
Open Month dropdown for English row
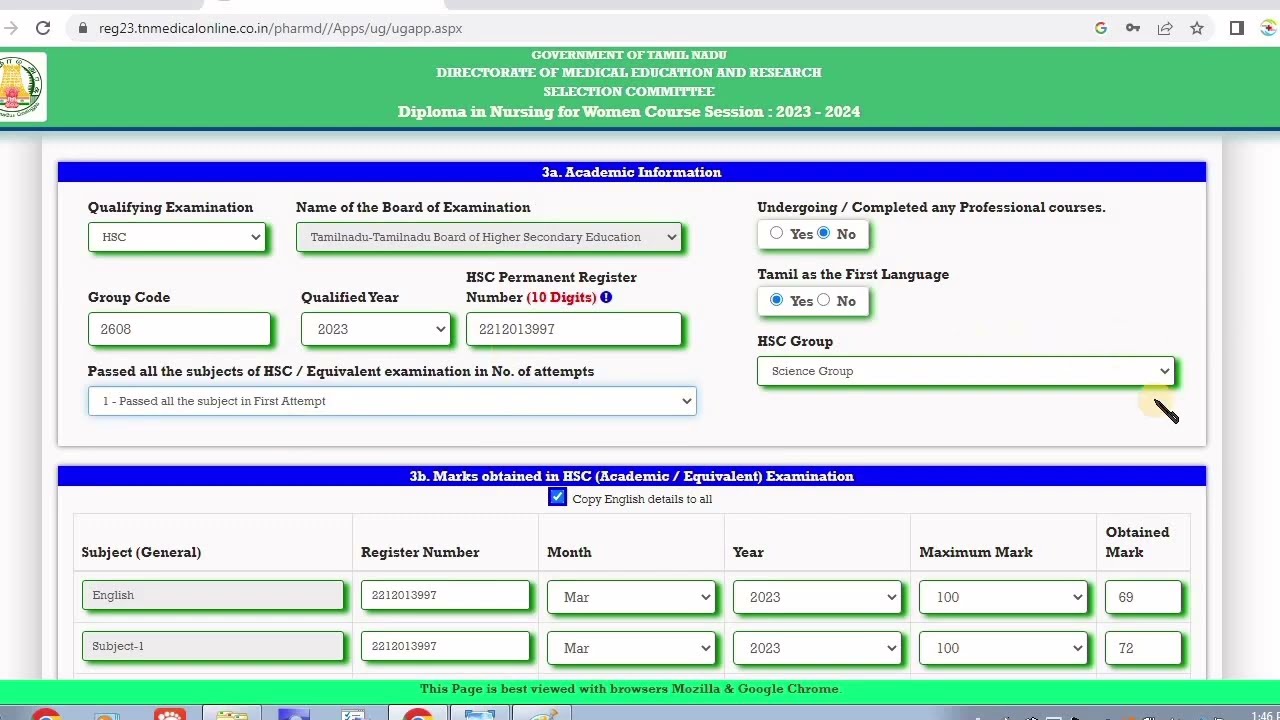click(x=631, y=597)
